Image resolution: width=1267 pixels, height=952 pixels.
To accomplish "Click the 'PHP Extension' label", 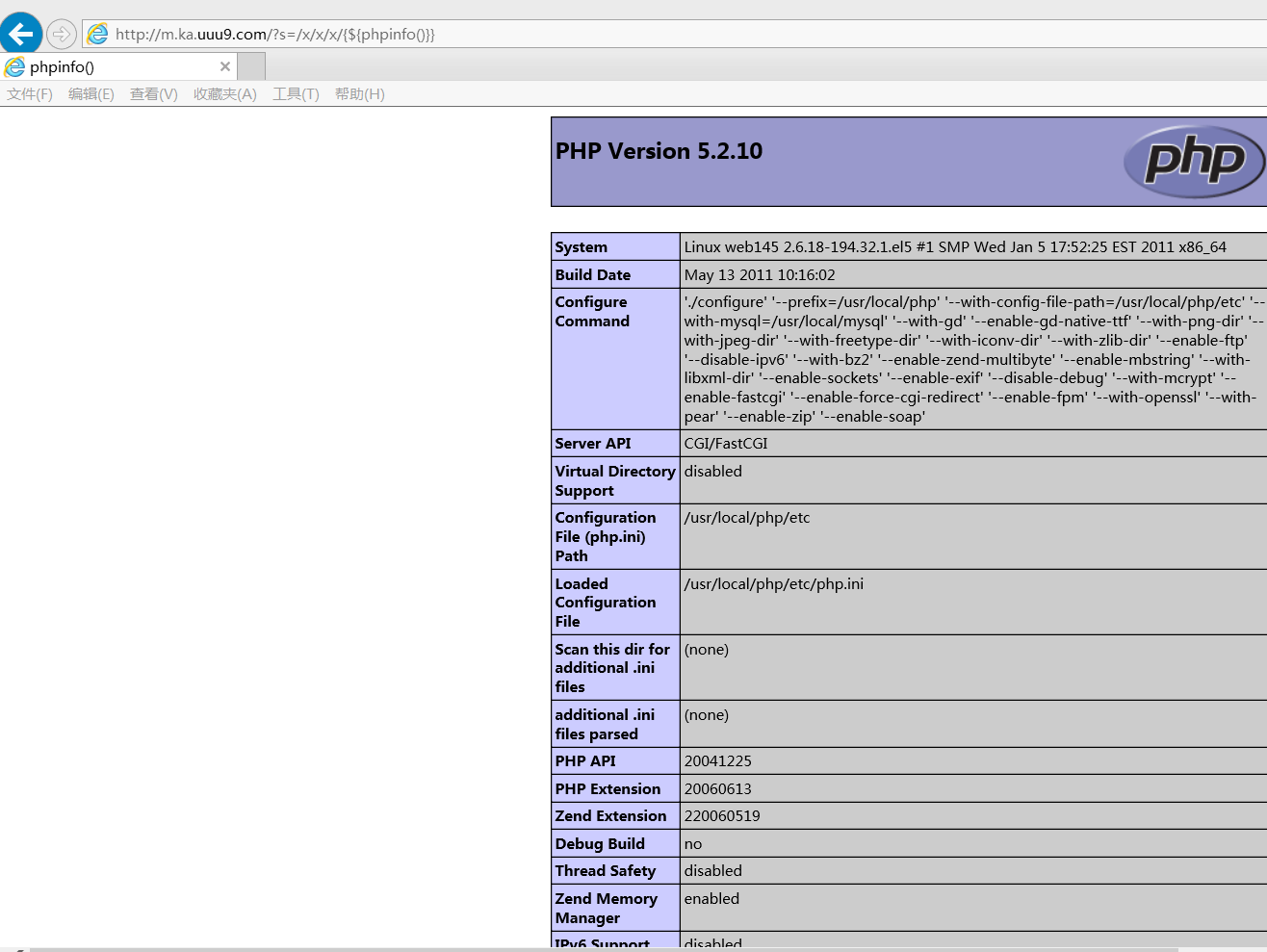I will point(608,789).
